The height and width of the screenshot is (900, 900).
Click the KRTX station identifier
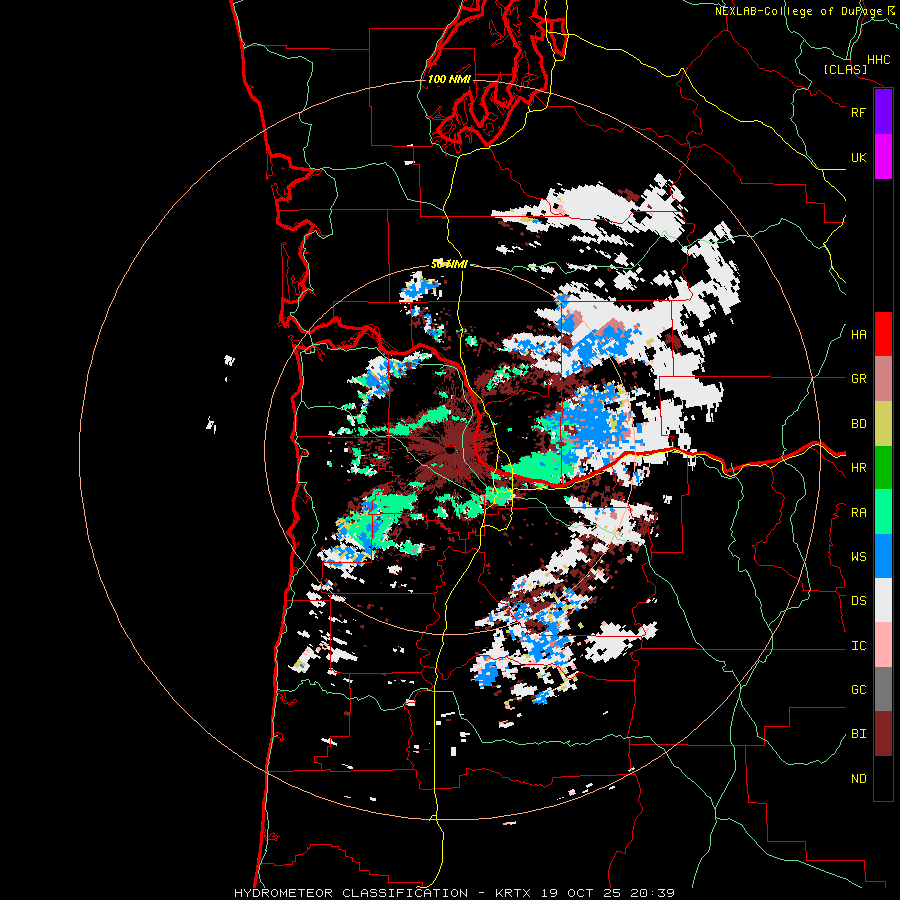click(x=516, y=893)
